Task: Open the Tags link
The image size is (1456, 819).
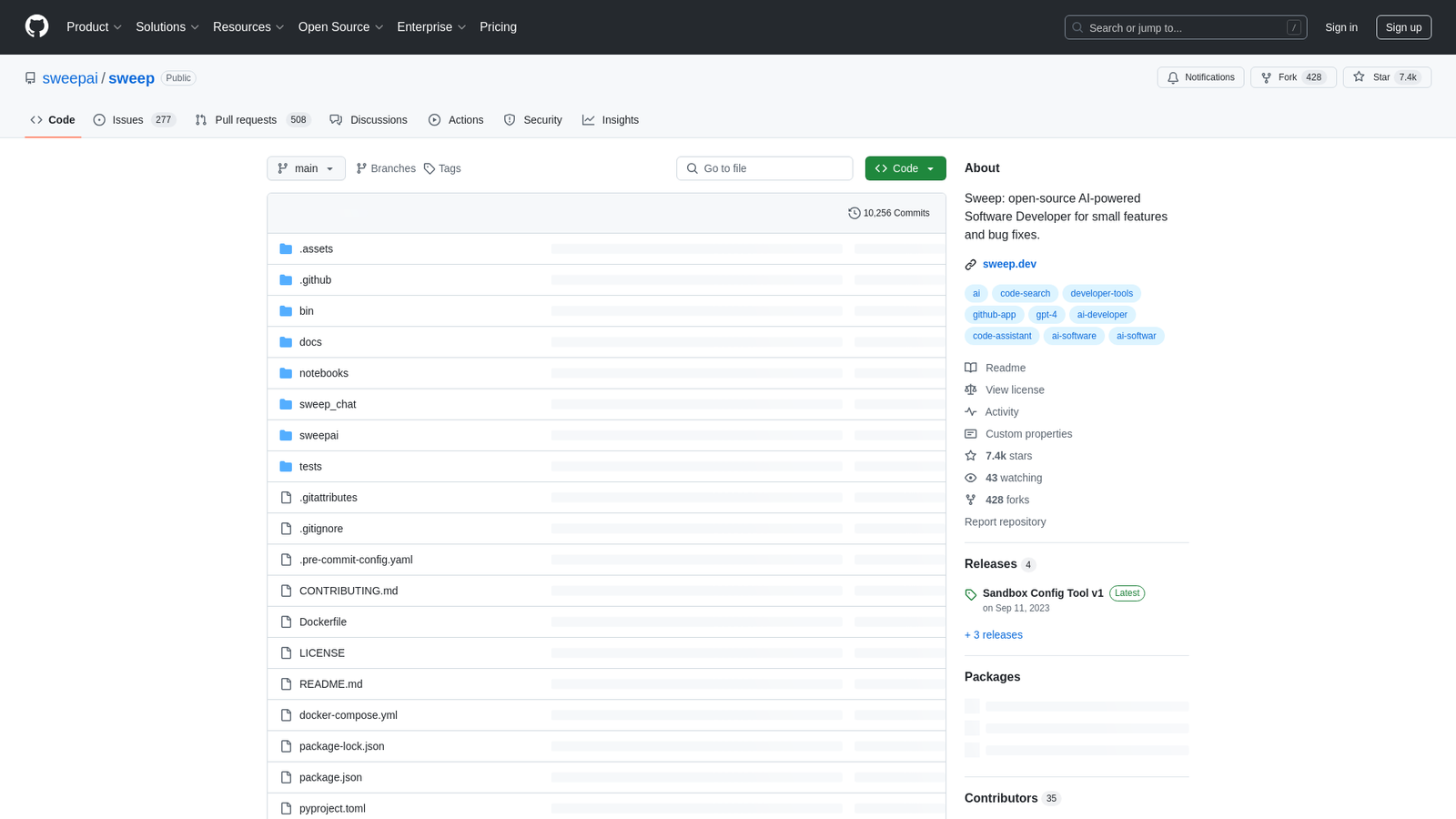Action: pyautogui.click(x=442, y=168)
